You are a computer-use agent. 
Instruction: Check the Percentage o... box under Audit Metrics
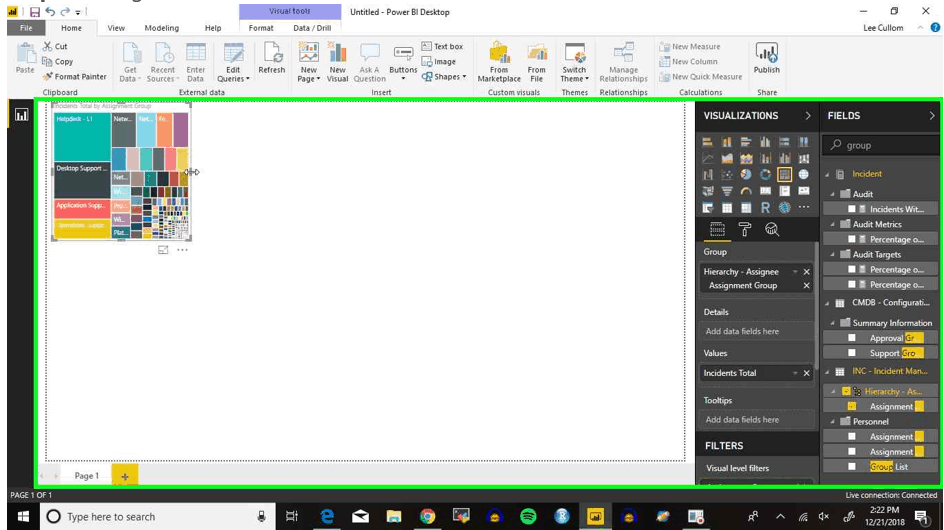[x=852, y=239]
